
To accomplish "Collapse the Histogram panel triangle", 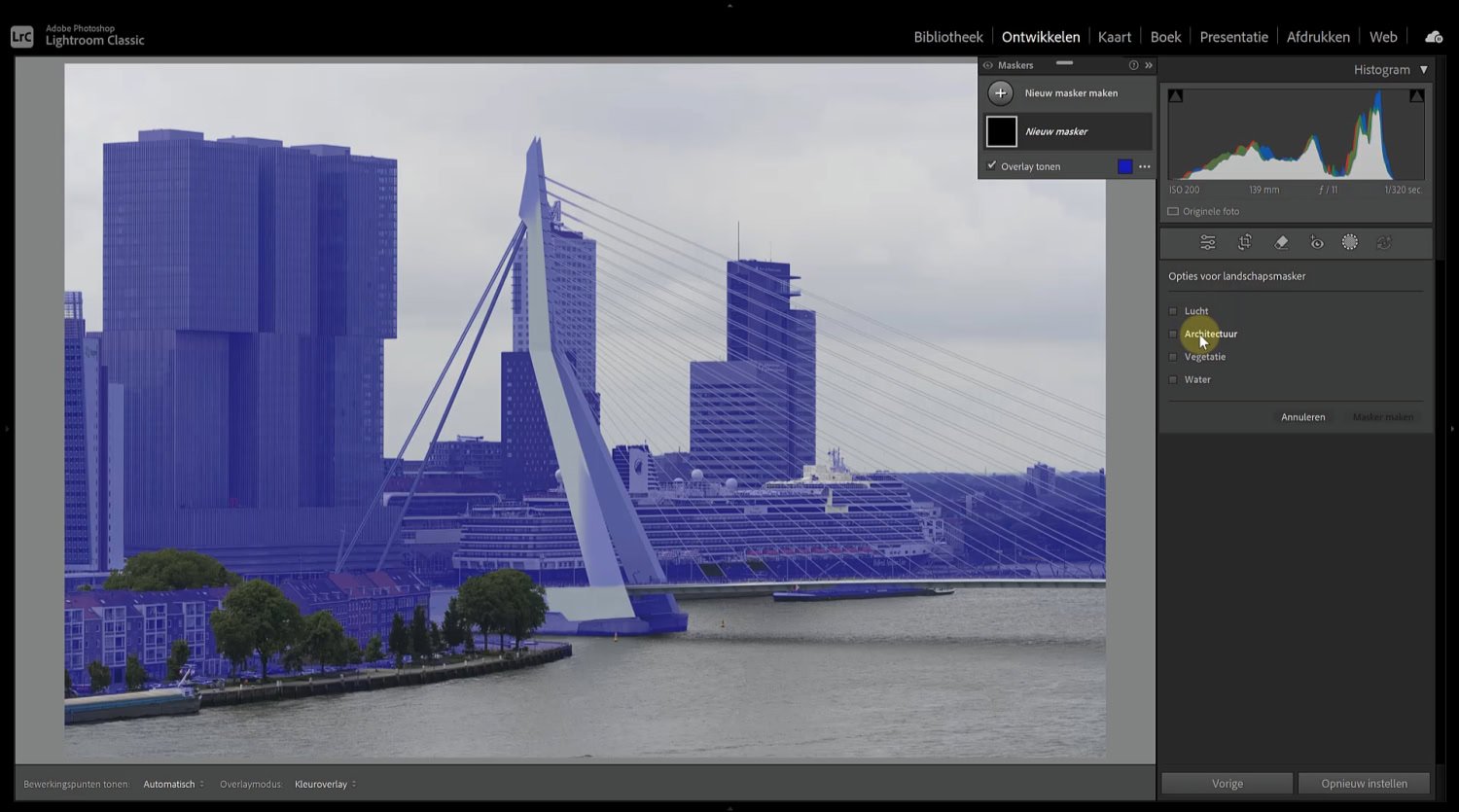I will coord(1424,70).
